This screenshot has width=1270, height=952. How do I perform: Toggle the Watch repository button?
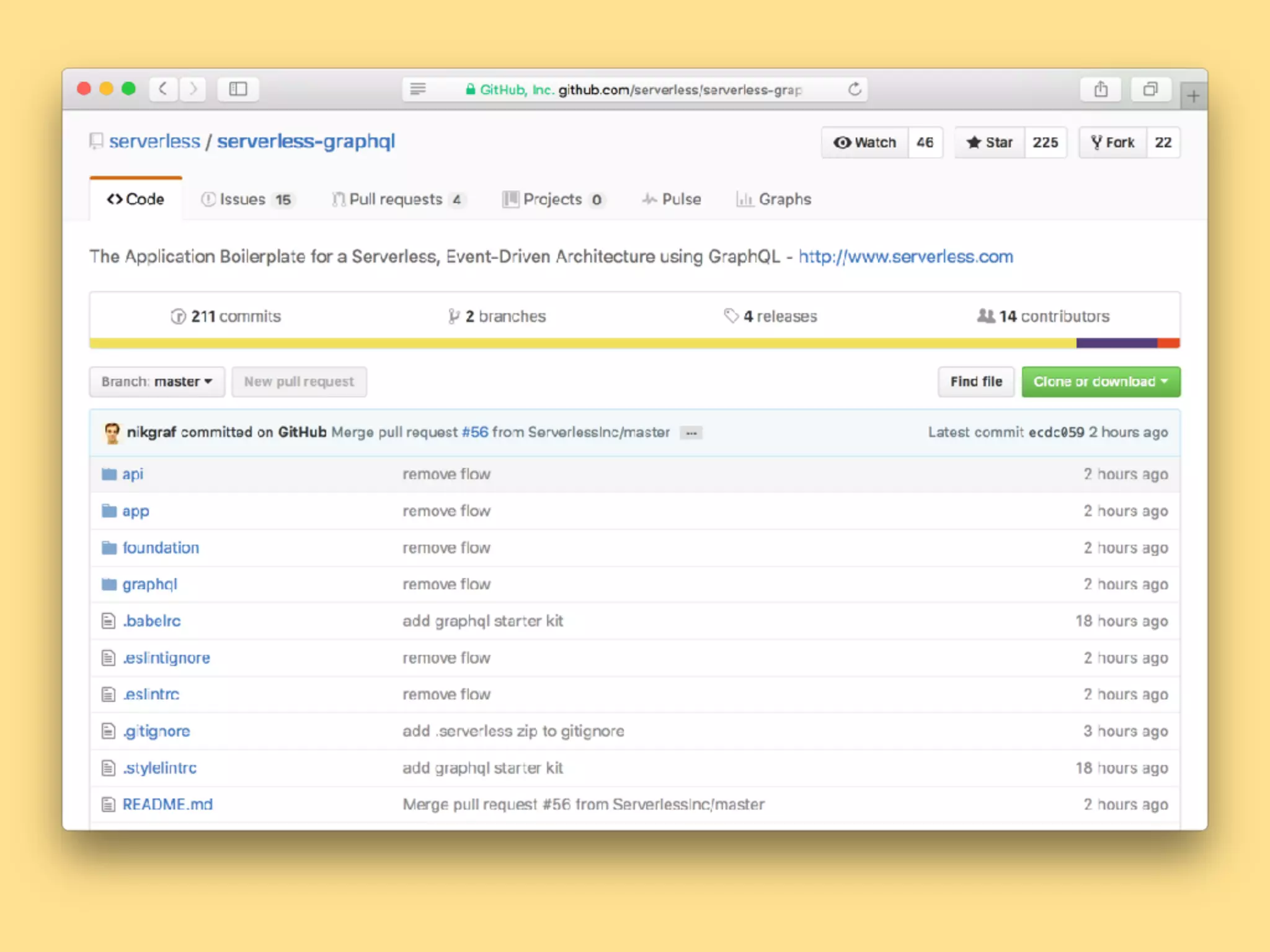tap(865, 143)
